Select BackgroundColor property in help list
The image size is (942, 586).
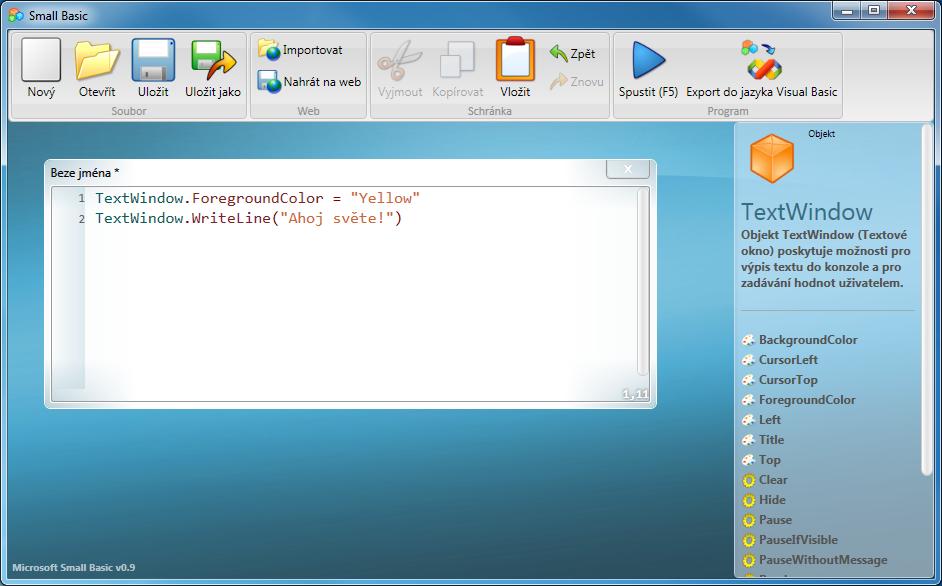pyautogui.click(x=808, y=340)
